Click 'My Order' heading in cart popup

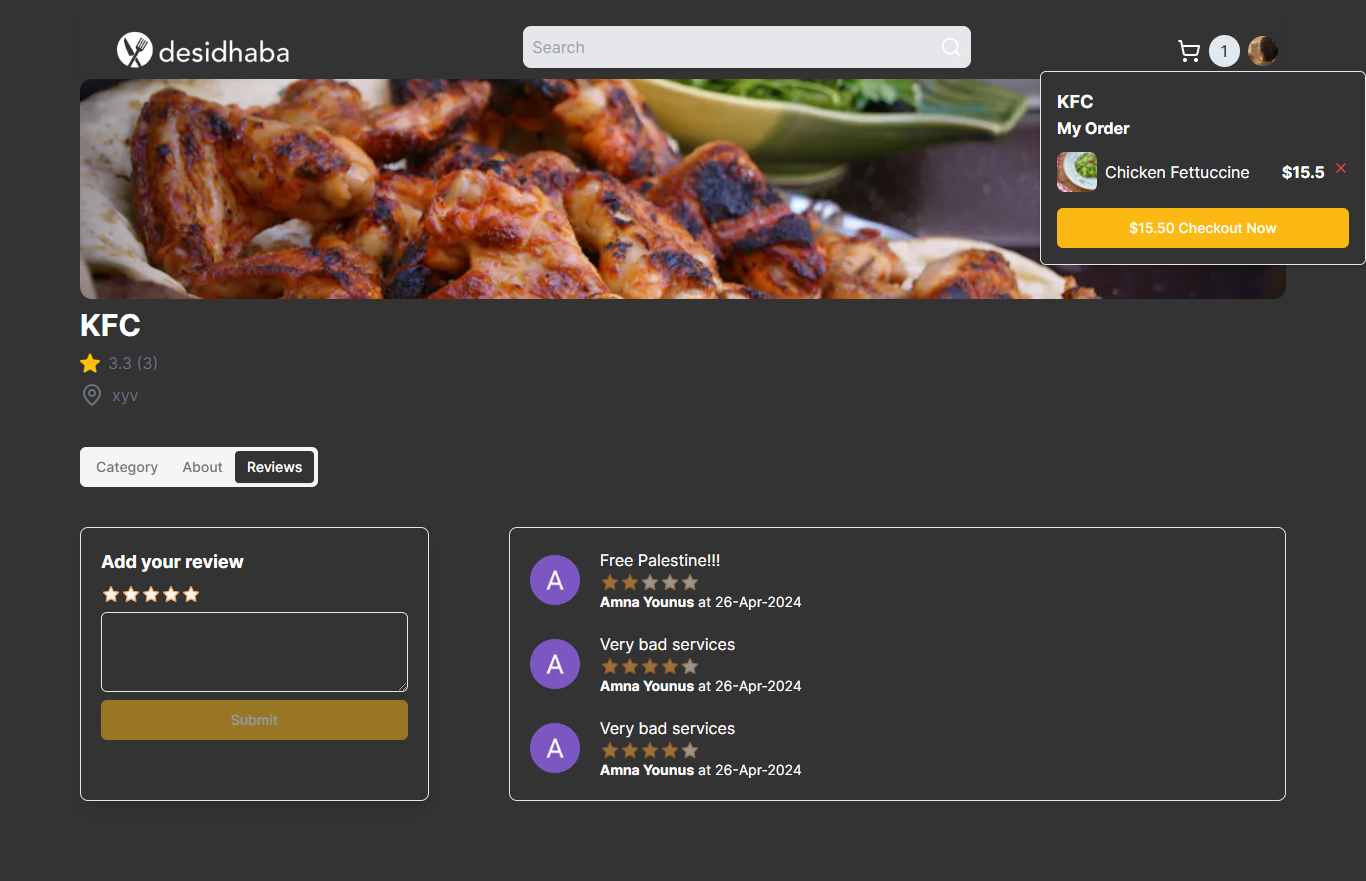(1093, 128)
